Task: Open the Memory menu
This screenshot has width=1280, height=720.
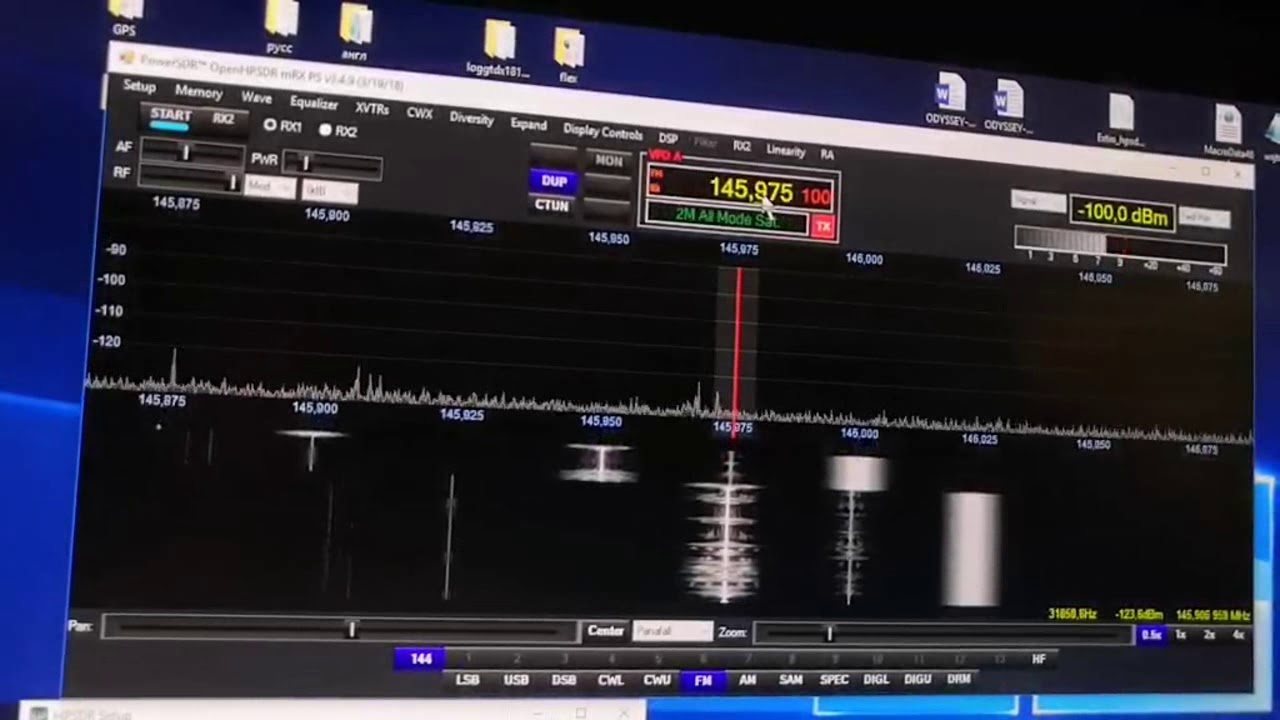Action: click(198, 92)
